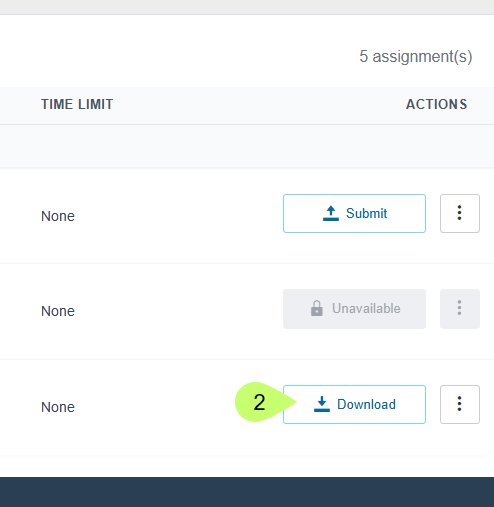Image resolution: width=494 pixels, height=507 pixels.
Task: Click None time limit in Submit row
Action: [58, 216]
